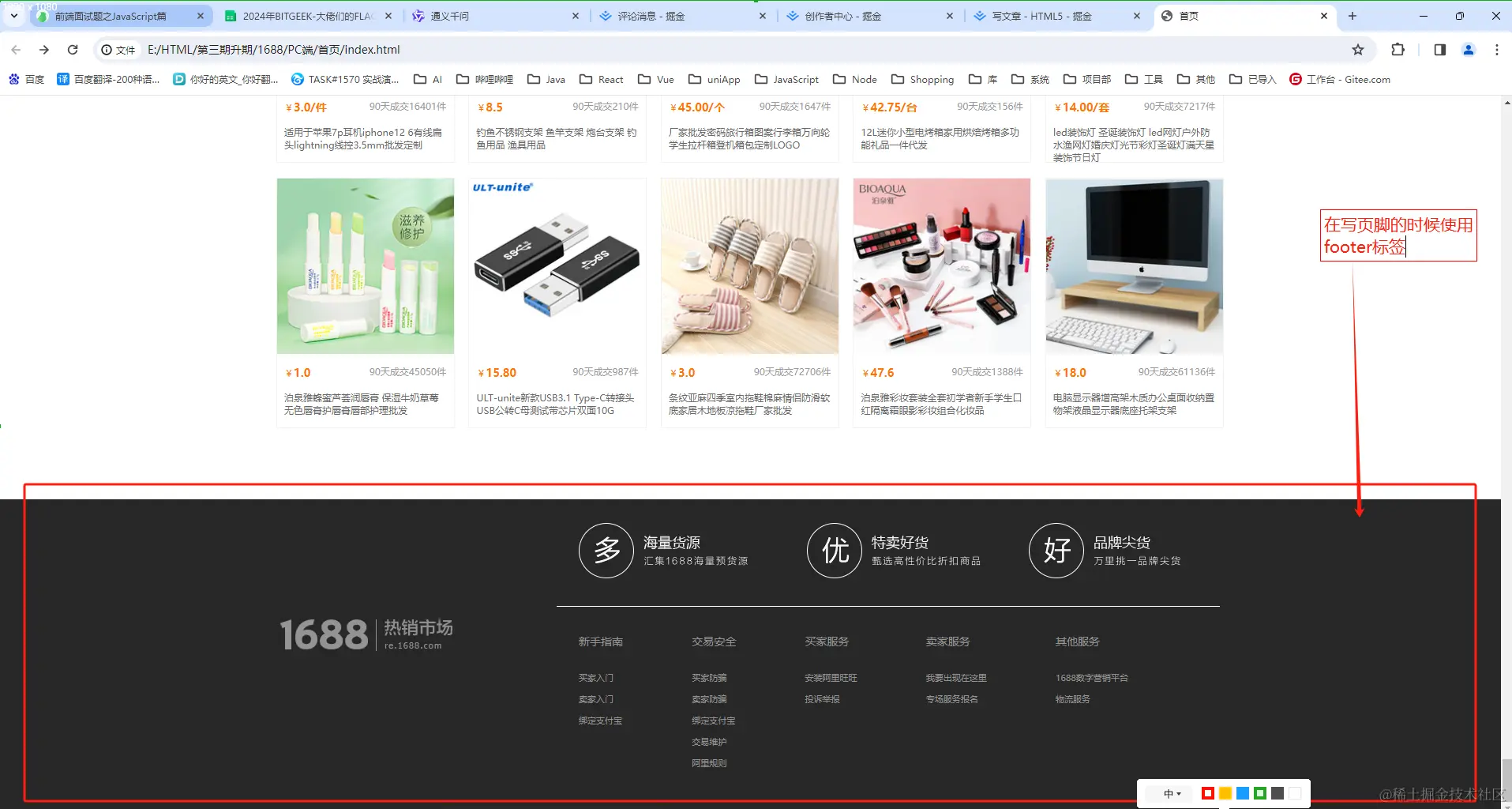Expand the JavaScript bookmarks folder
Viewport: 1512px width, 809px height.
pos(787,79)
